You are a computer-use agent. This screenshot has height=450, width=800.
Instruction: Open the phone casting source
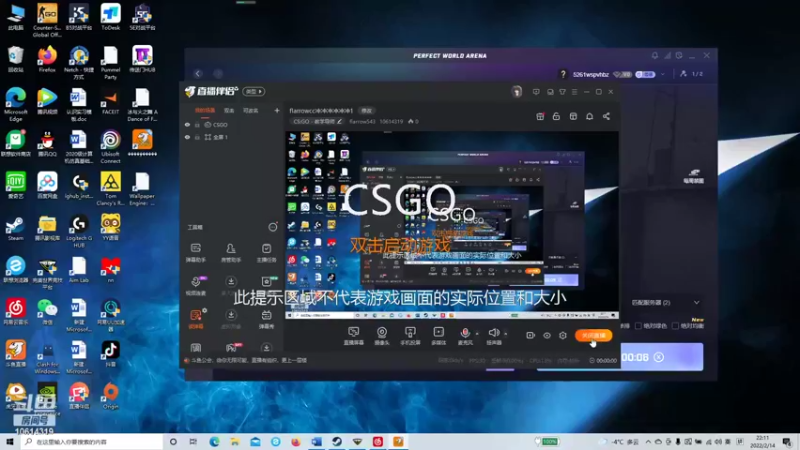click(x=410, y=336)
